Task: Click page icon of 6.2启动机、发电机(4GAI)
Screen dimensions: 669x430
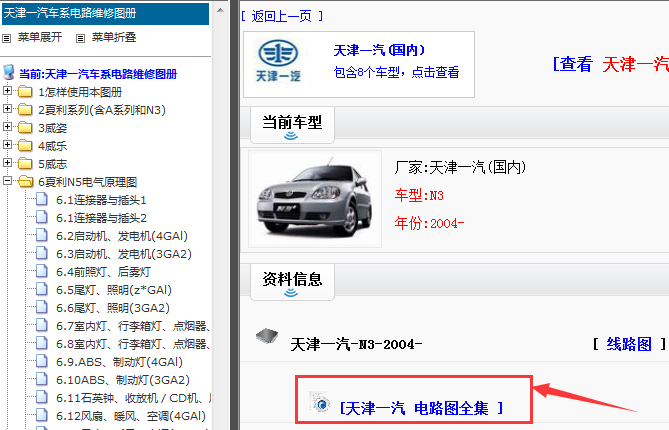Action: click(x=42, y=235)
